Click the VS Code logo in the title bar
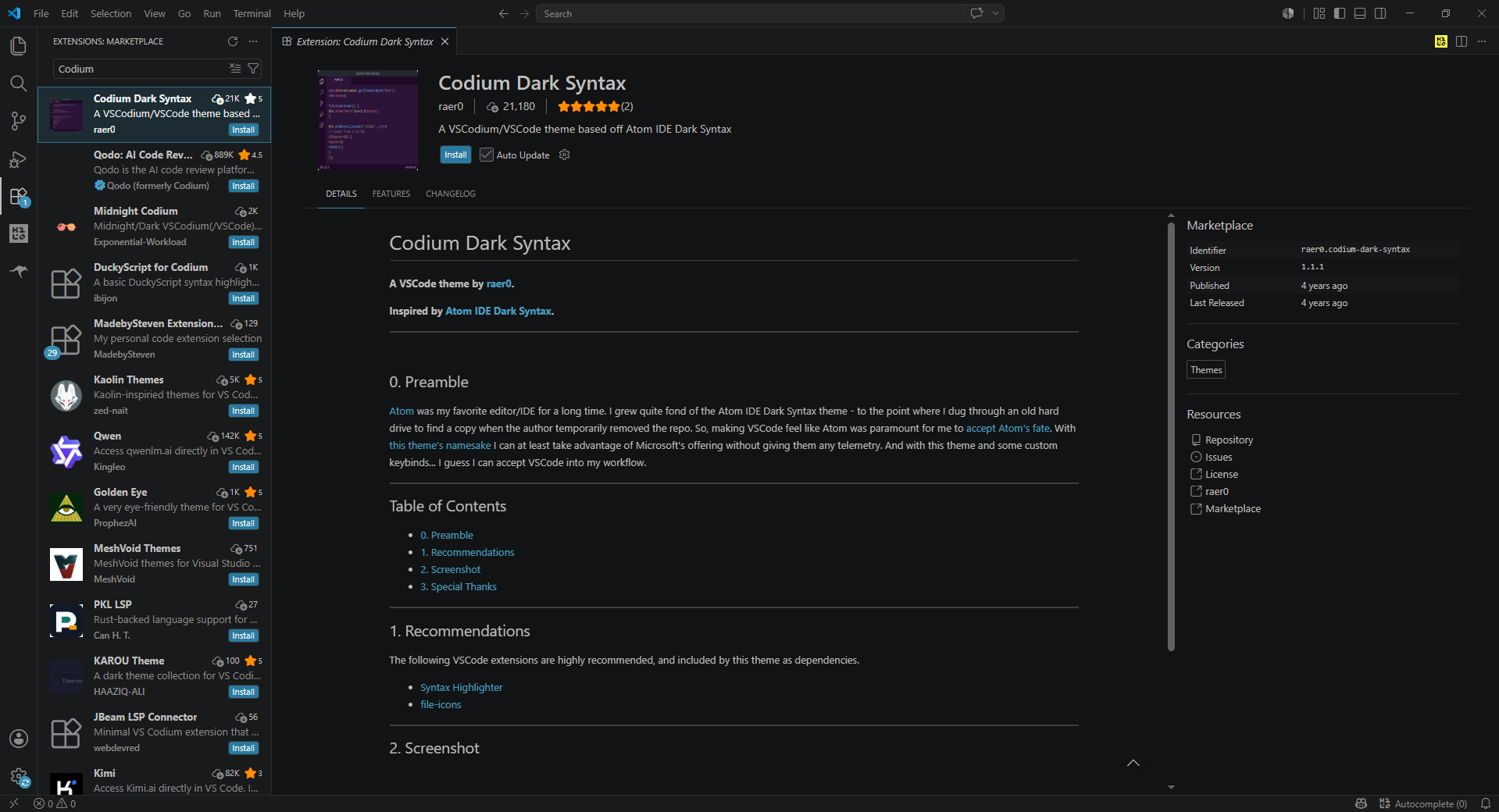The image size is (1499, 812). tap(14, 13)
